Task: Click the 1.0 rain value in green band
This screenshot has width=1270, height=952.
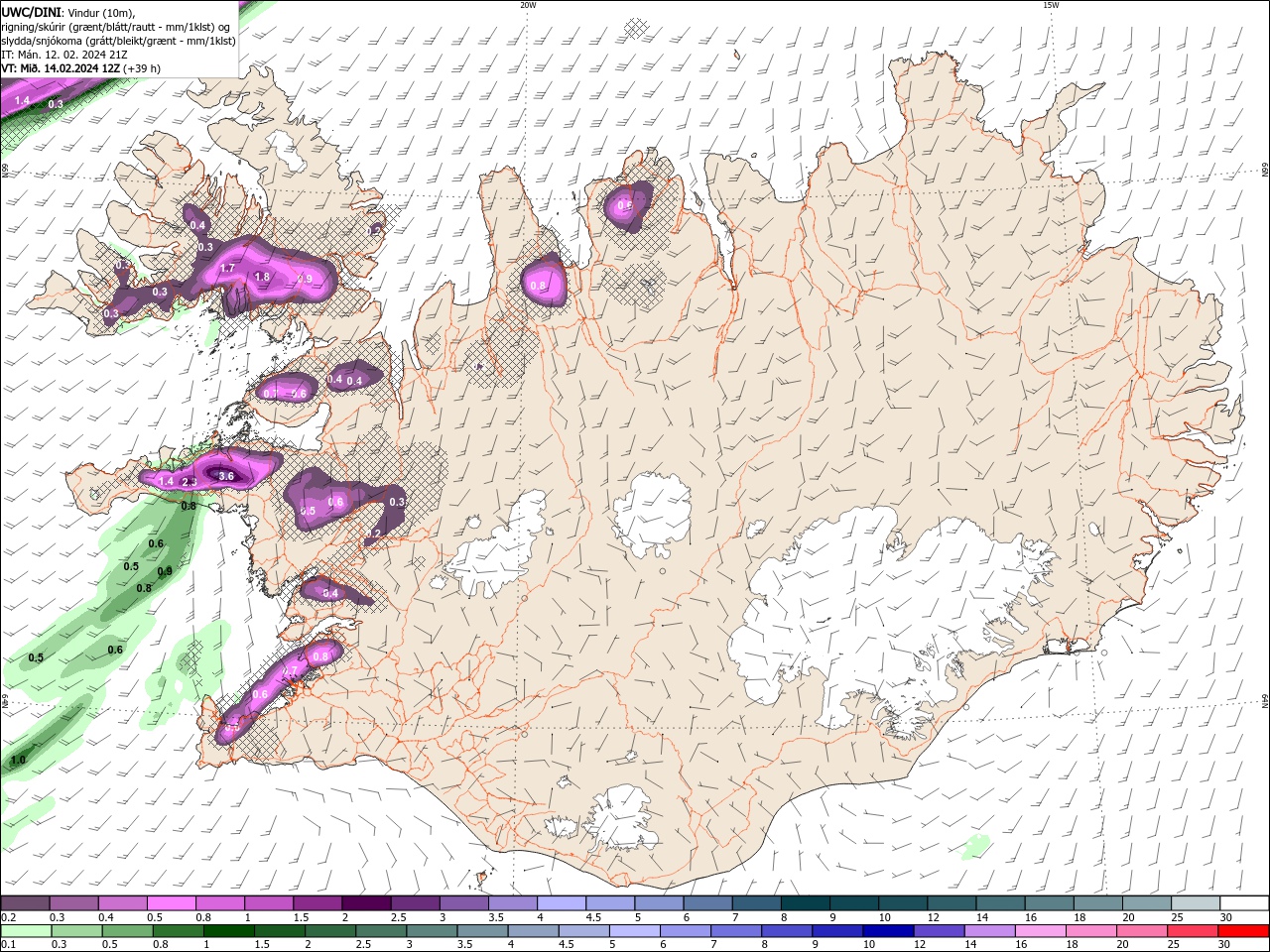Action: pyautogui.click(x=18, y=761)
